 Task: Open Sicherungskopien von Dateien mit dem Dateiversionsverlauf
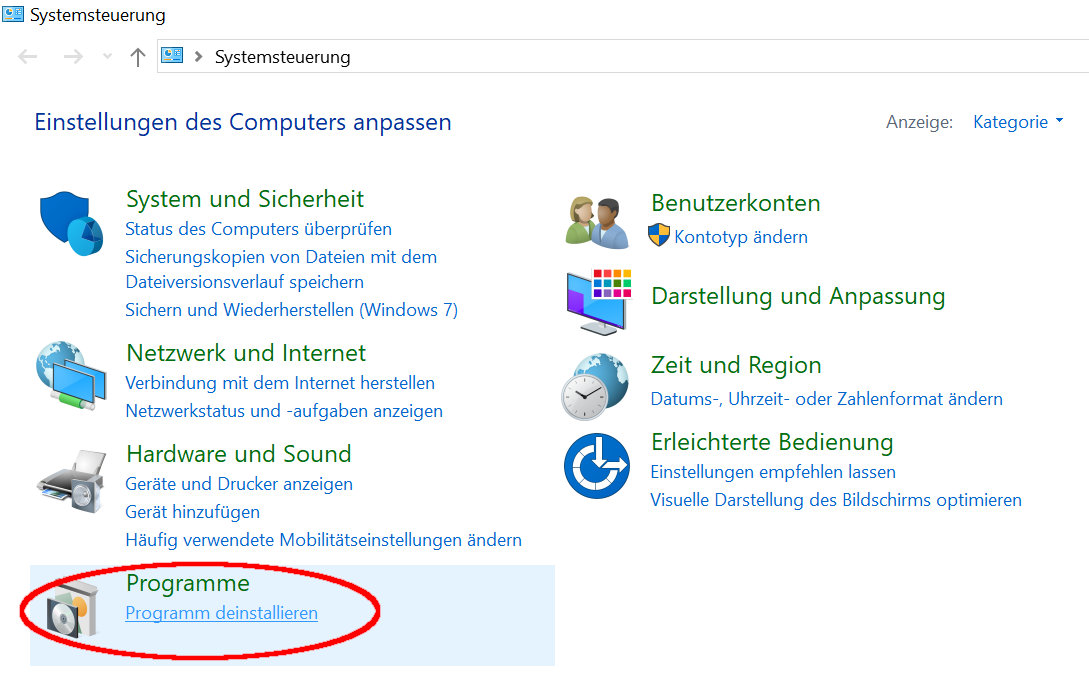pyautogui.click(x=281, y=270)
